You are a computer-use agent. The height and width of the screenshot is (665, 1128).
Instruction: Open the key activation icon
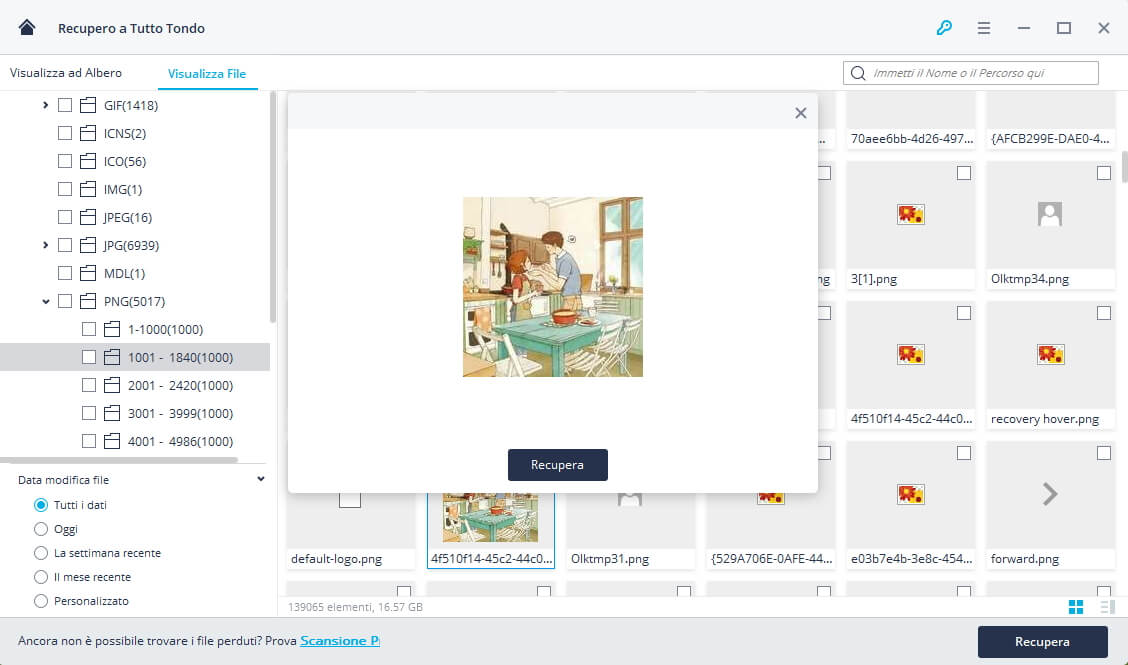[x=944, y=28]
